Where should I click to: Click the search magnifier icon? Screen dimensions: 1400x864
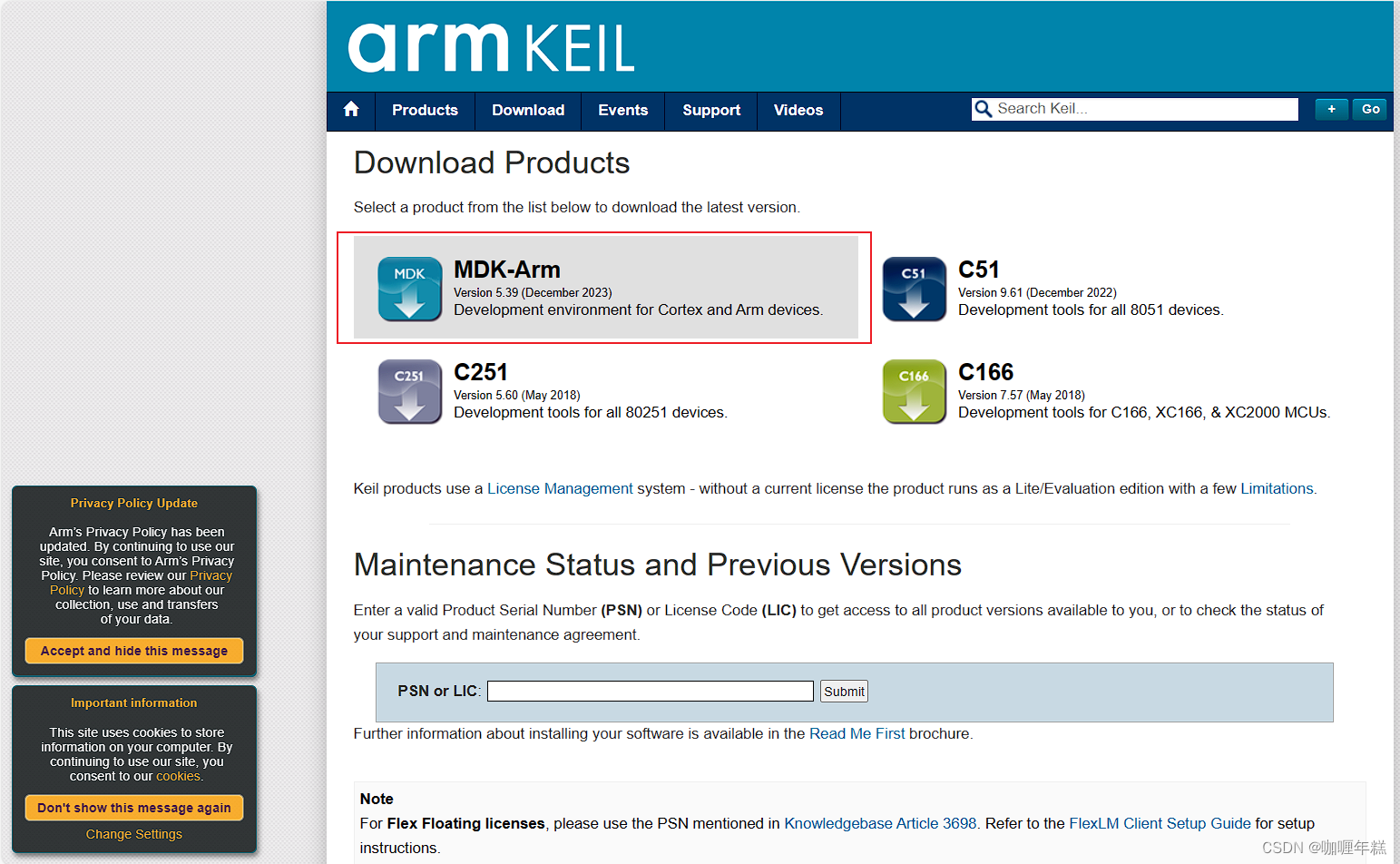(x=983, y=109)
